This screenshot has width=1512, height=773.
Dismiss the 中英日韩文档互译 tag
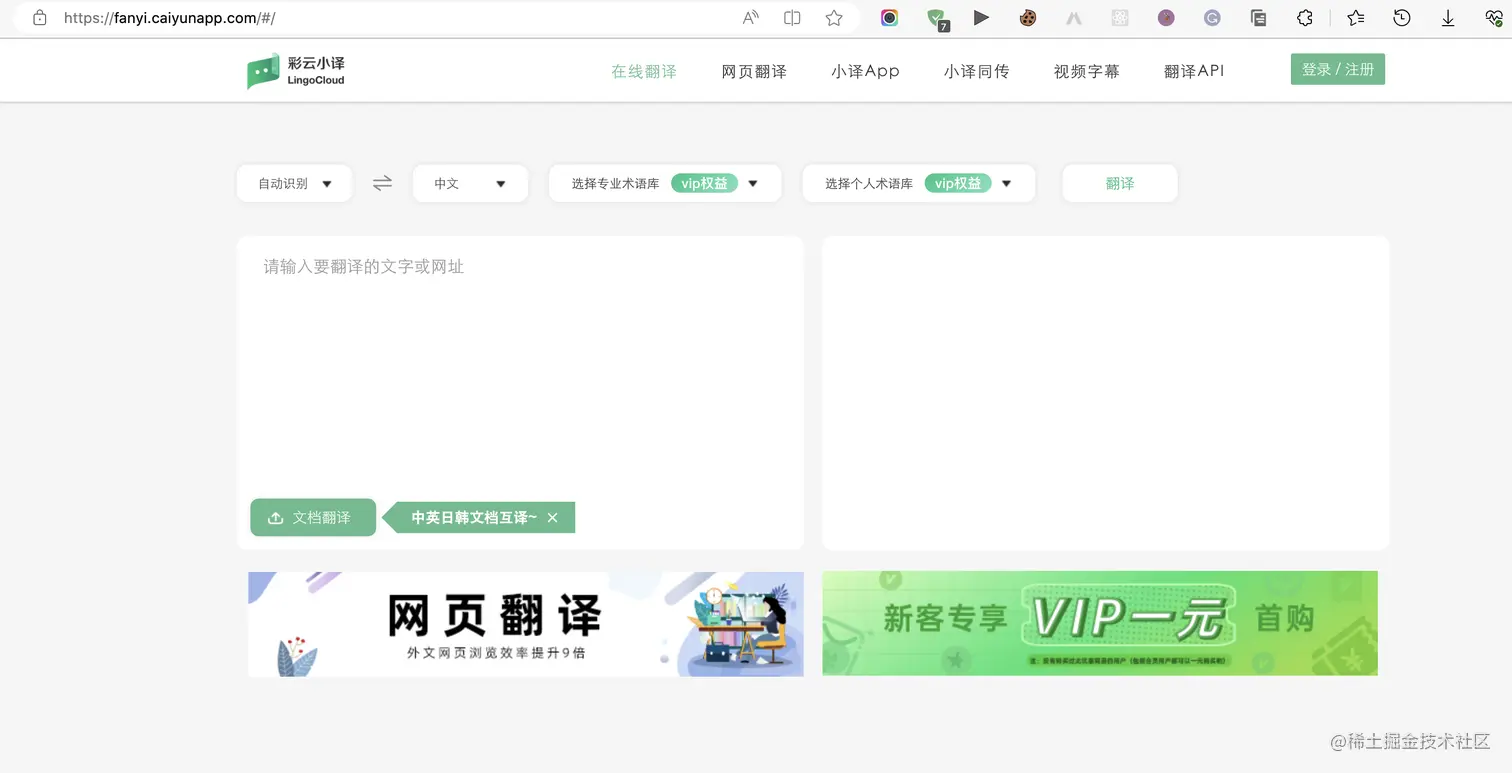(552, 517)
